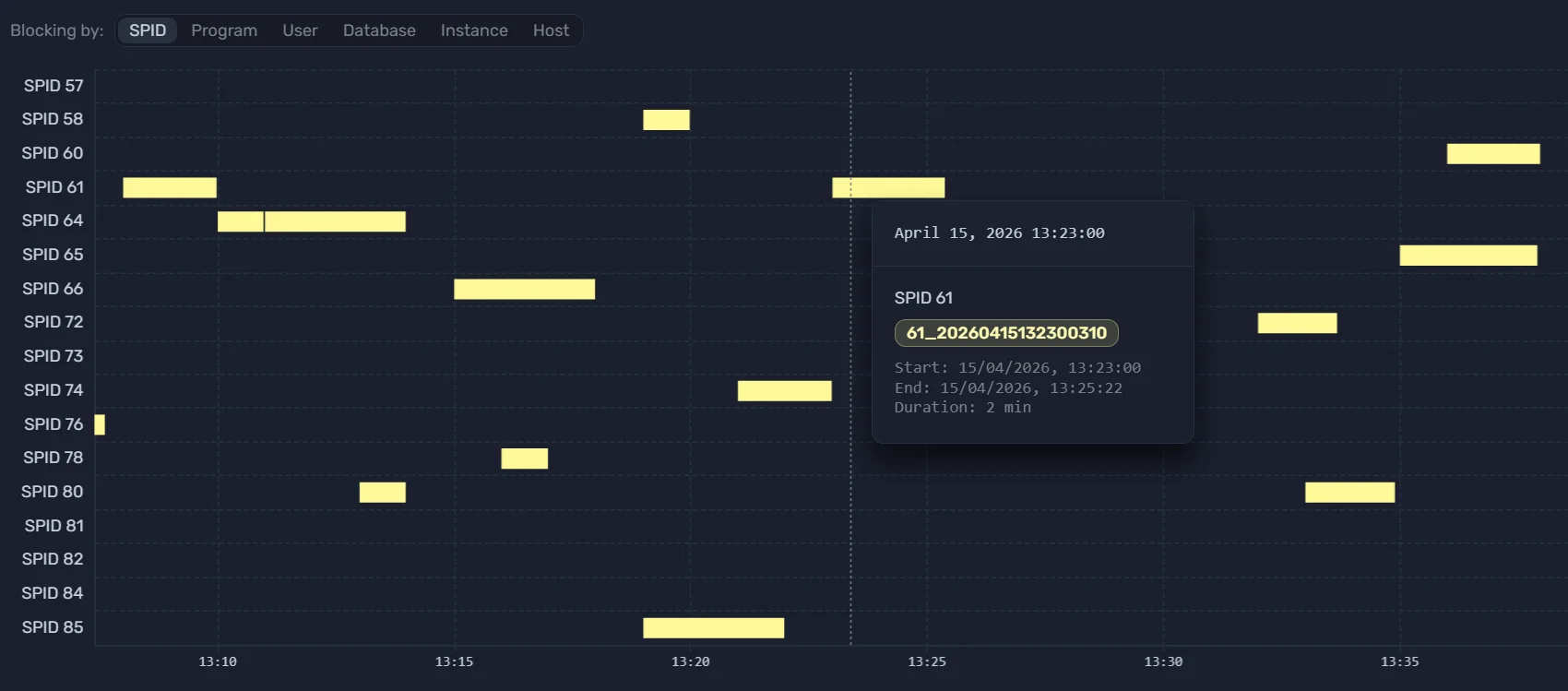Viewport: 1568px width, 691px height.
Task: Click the SPID 64 row label
Action: pyautogui.click(x=53, y=220)
